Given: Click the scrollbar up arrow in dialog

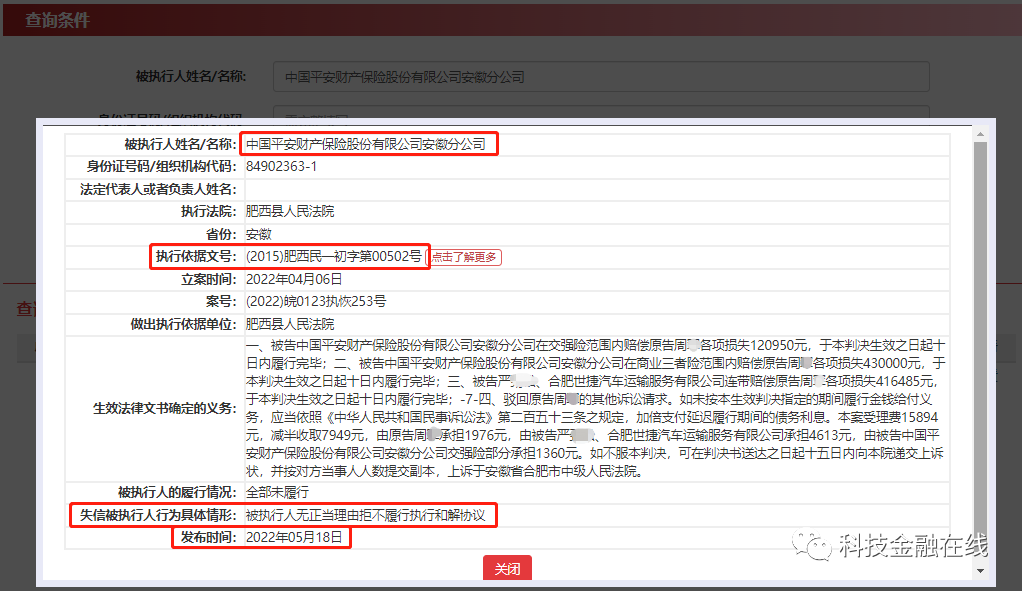Looking at the screenshot, I should 980,134.
